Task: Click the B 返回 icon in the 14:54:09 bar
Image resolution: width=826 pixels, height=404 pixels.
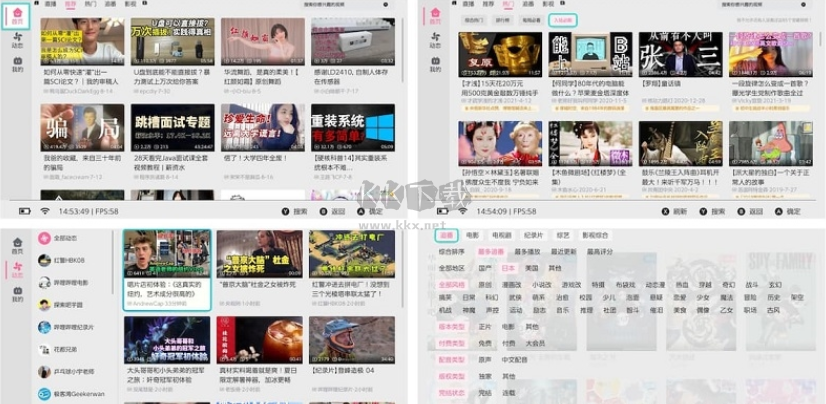Action: point(741,211)
